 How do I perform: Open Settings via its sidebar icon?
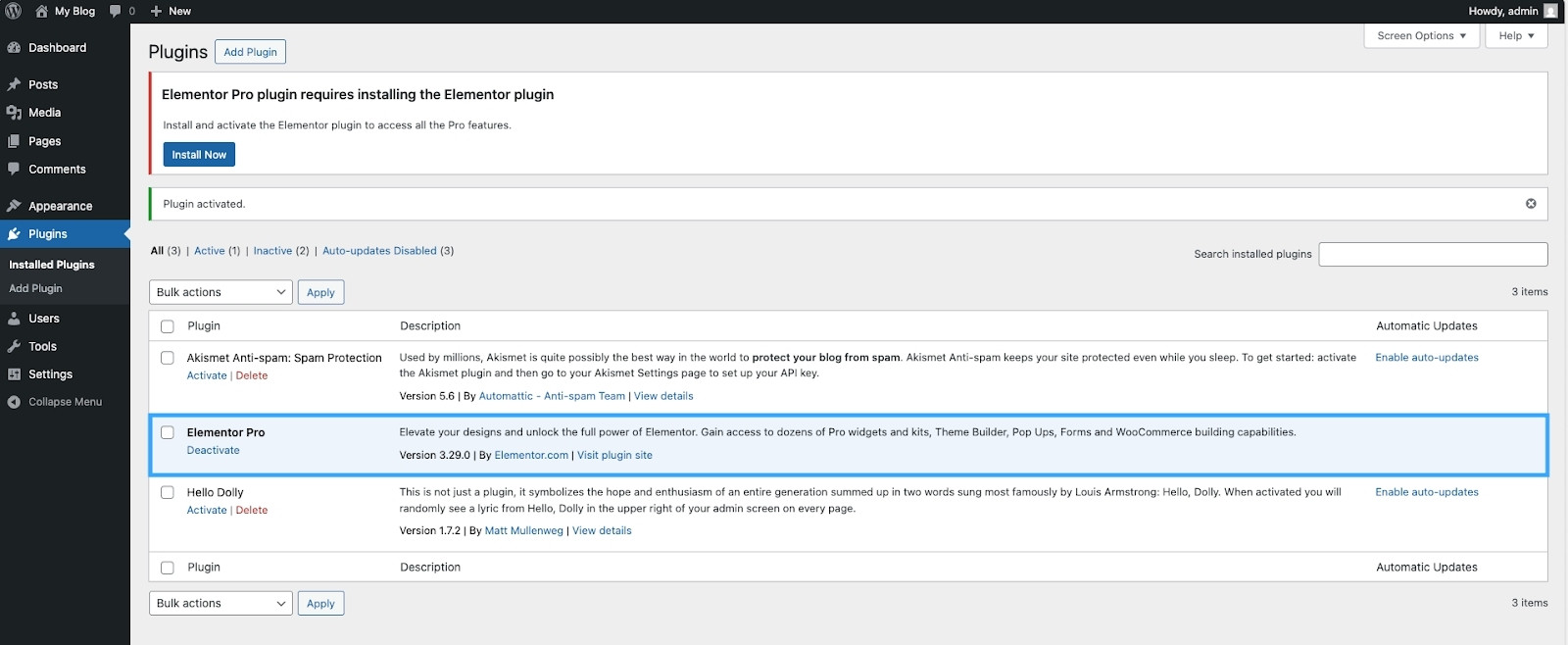coord(14,374)
